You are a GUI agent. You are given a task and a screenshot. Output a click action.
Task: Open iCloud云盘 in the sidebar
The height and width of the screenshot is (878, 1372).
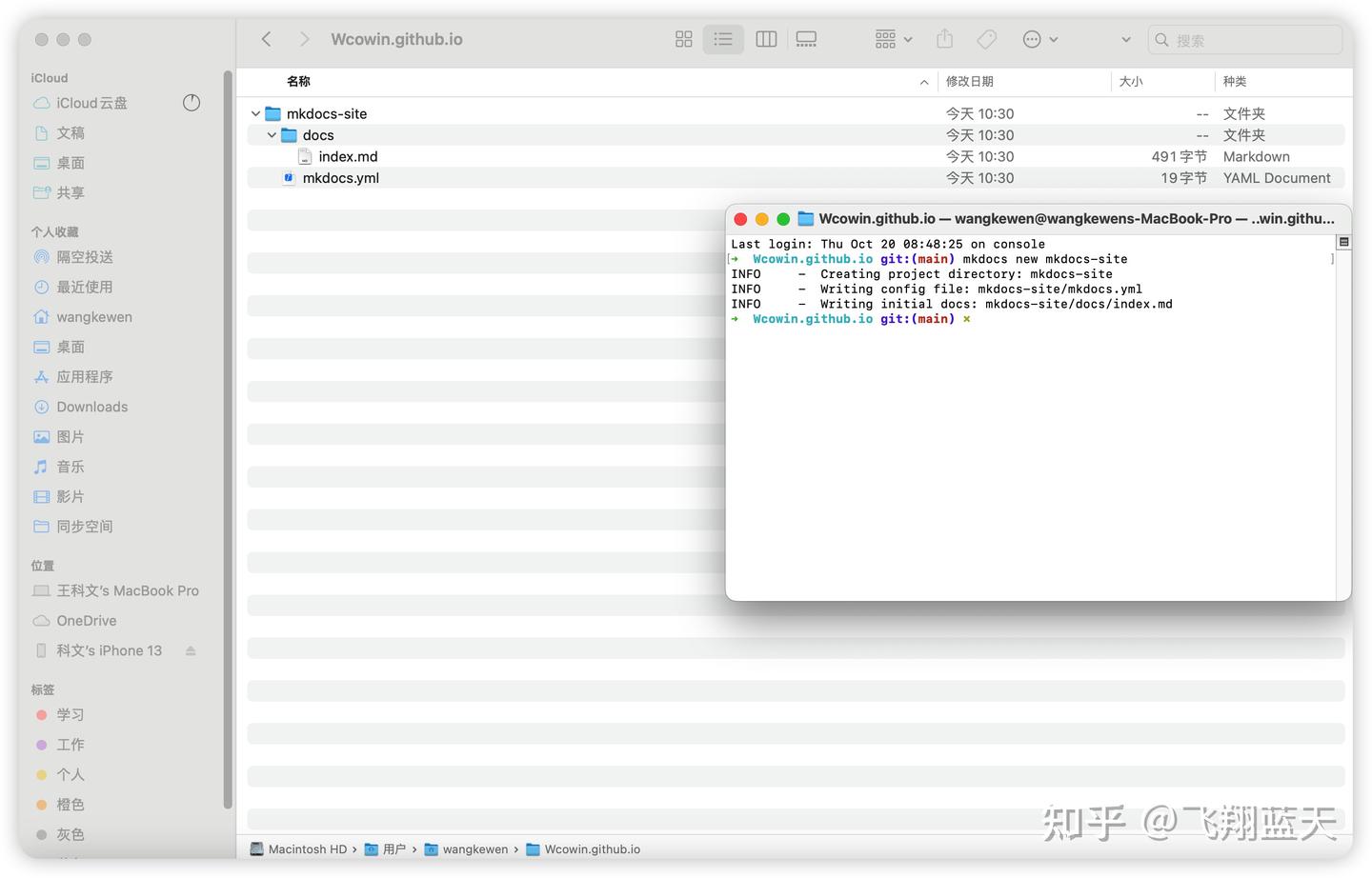[91, 103]
